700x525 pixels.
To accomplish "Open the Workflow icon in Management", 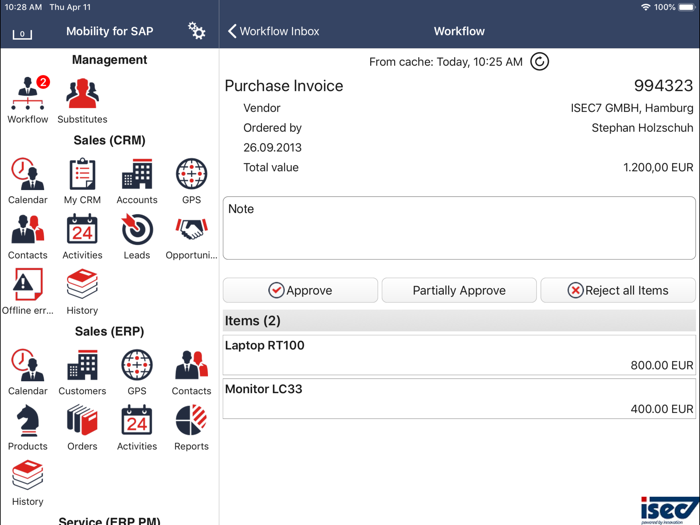I will point(28,93).
